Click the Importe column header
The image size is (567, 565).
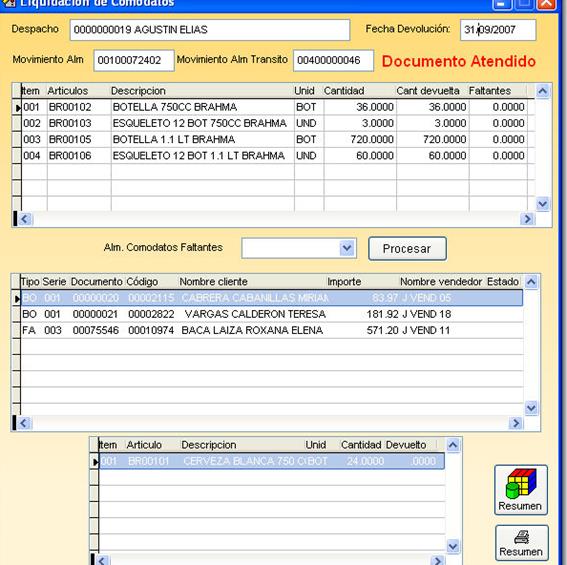pyautogui.click(x=344, y=282)
